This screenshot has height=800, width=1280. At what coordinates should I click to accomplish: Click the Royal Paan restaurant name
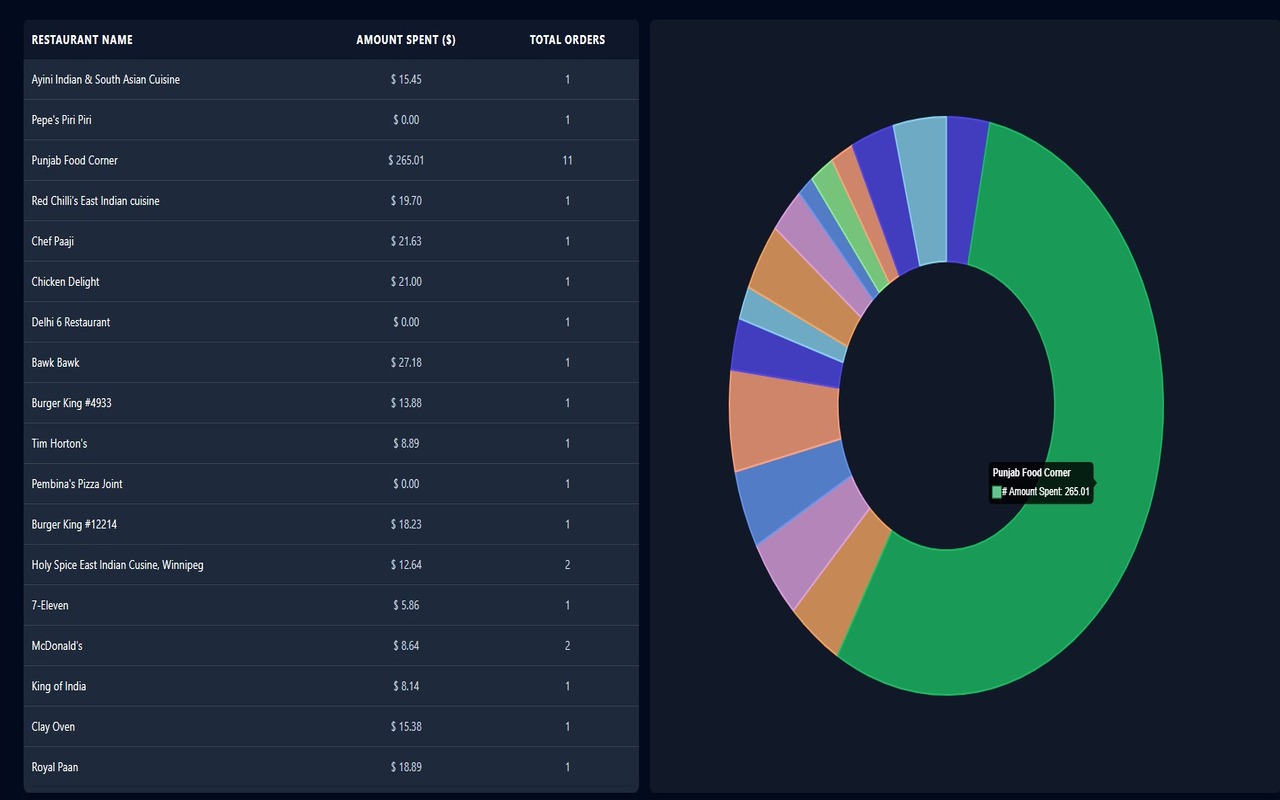(54, 768)
